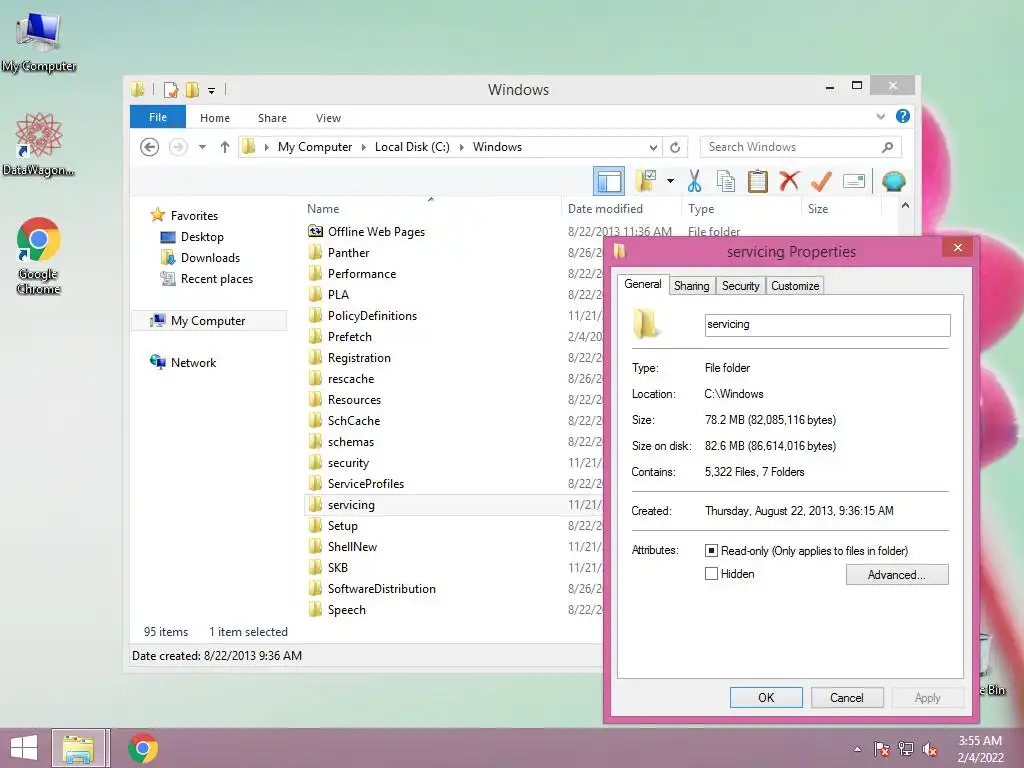Toggle the navigation pane layout button
Screen dimensions: 1024x768
point(609,182)
